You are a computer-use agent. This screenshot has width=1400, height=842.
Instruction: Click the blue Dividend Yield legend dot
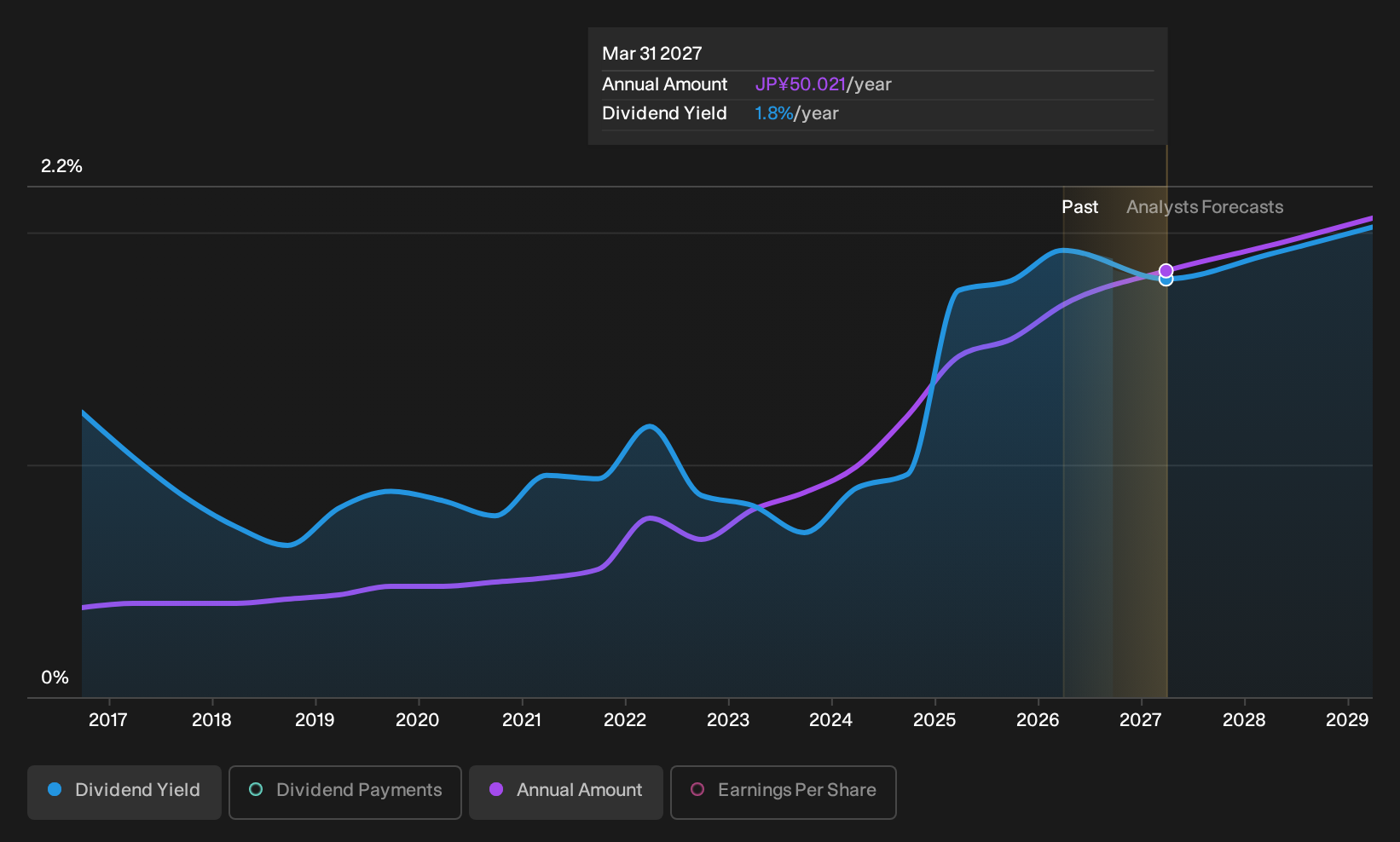[55, 790]
